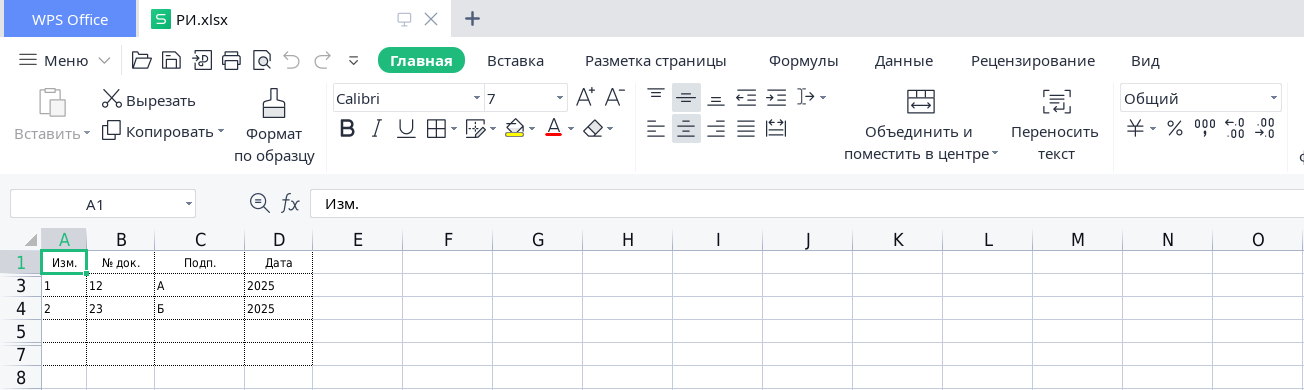Expand the fill color dropdown arrow

[x=533, y=129]
